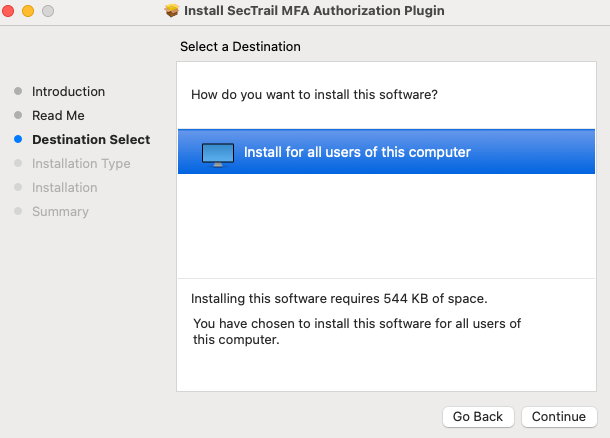The width and height of the screenshot is (610, 438).
Task: Click the Go Back button
Action: pyautogui.click(x=478, y=417)
